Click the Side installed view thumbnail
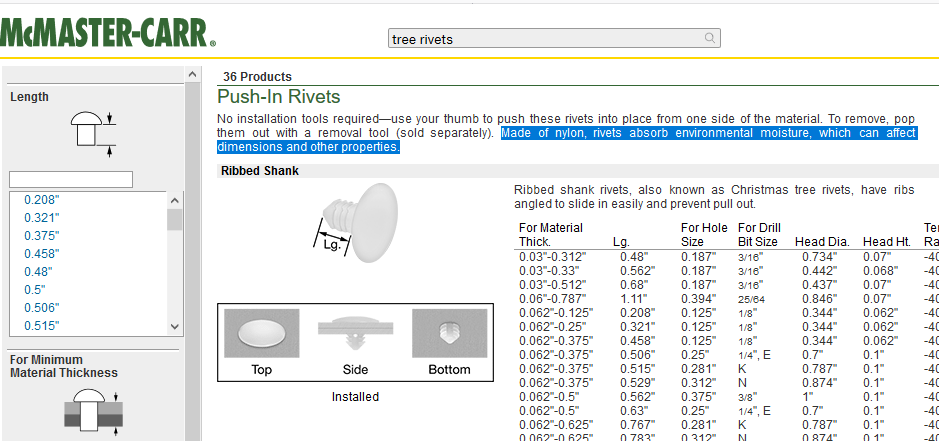 355,334
